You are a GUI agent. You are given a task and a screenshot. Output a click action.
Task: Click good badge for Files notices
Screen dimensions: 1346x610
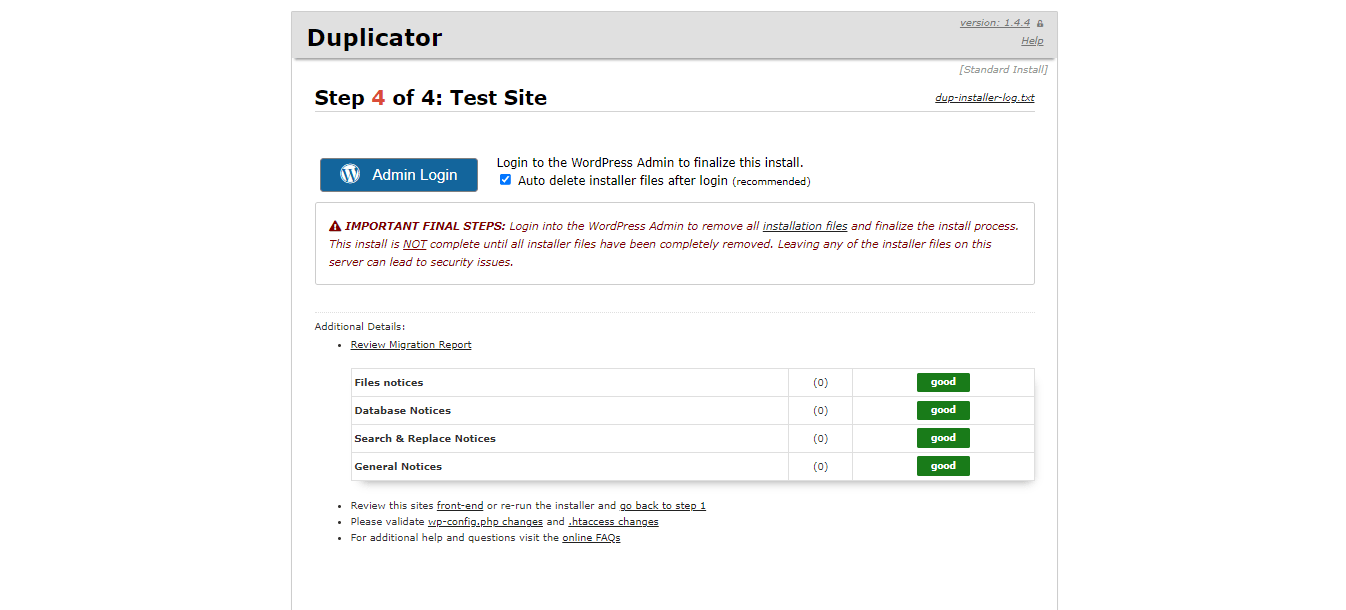point(943,382)
